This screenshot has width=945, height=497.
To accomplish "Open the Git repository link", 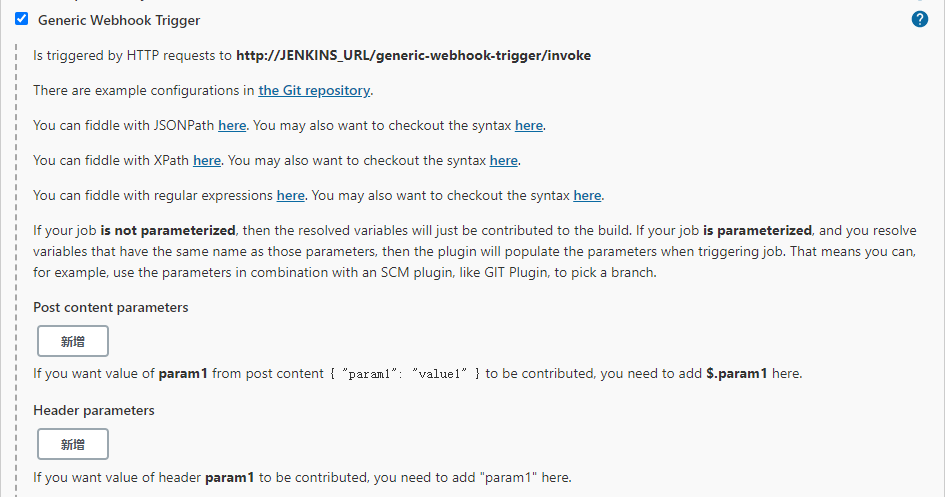I will 314,91.
